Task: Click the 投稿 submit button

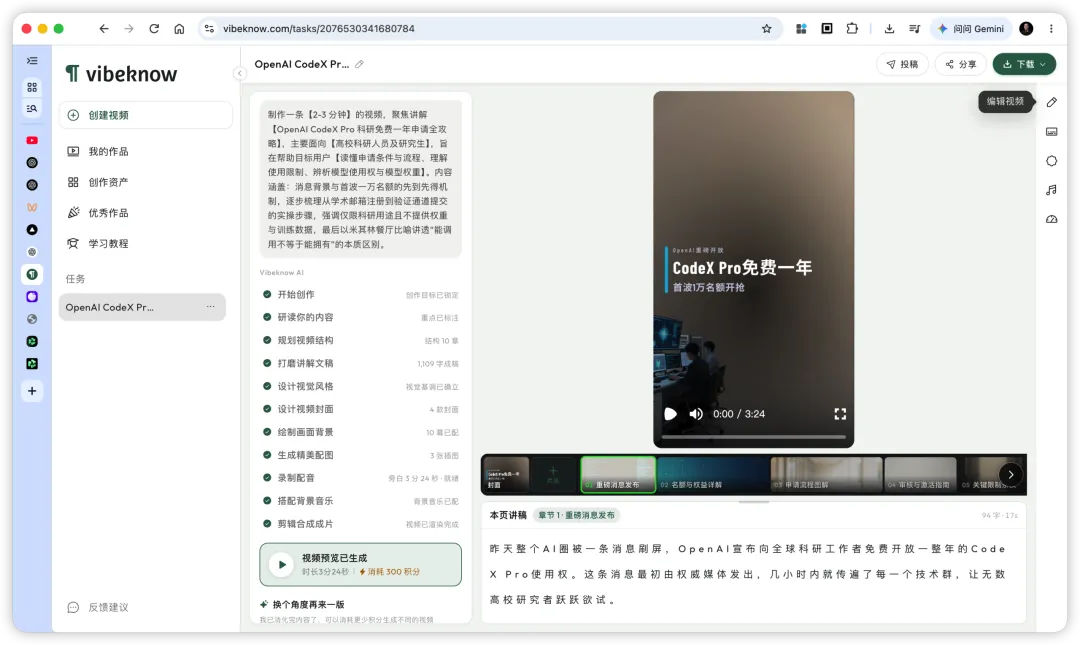Action: [902, 64]
